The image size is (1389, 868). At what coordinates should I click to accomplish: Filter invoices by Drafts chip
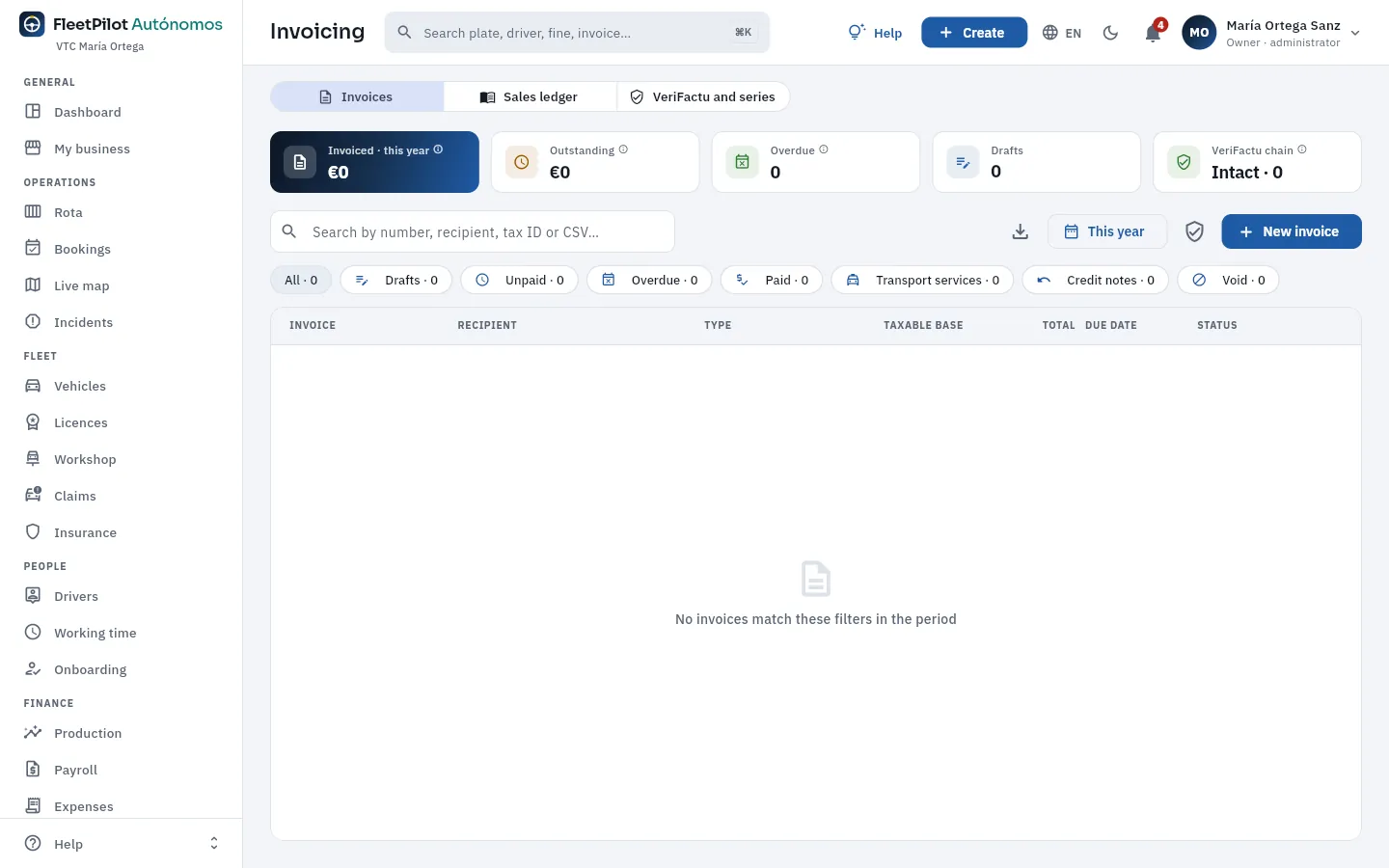click(396, 280)
